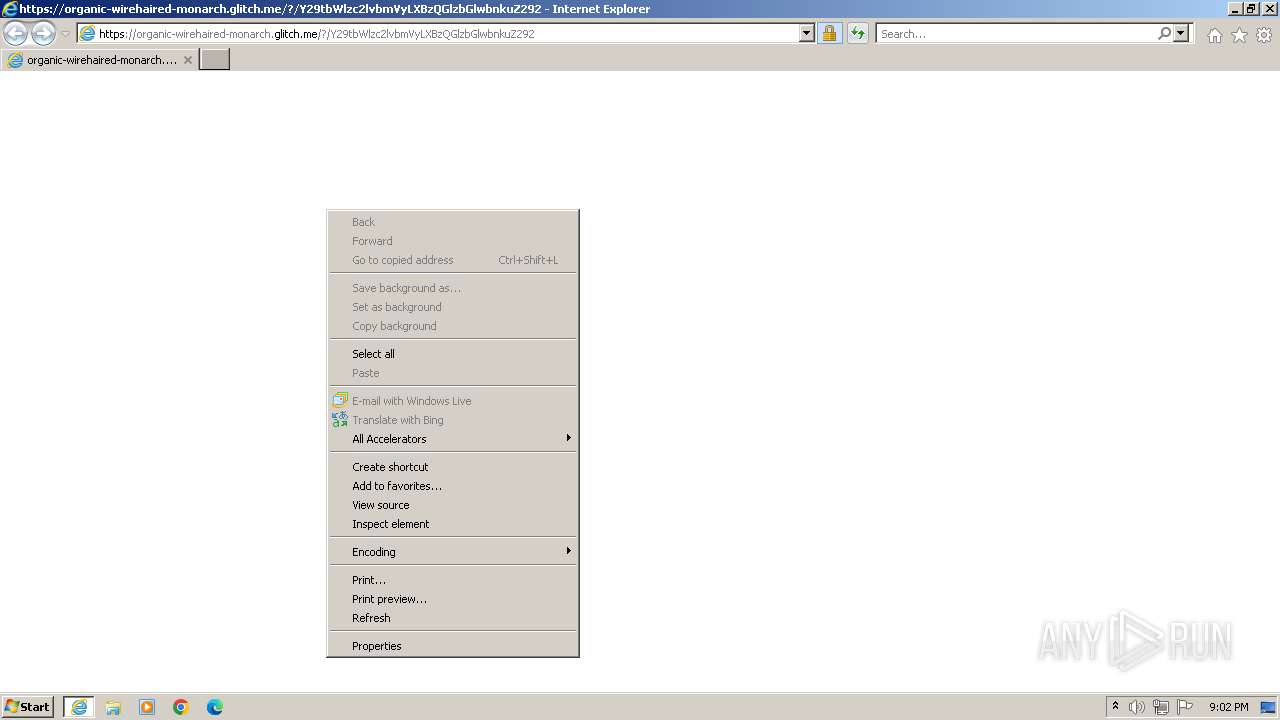The height and width of the screenshot is (720, 1280).
Task: Click the volume speaker tray icon
Action: [1137, 707]
